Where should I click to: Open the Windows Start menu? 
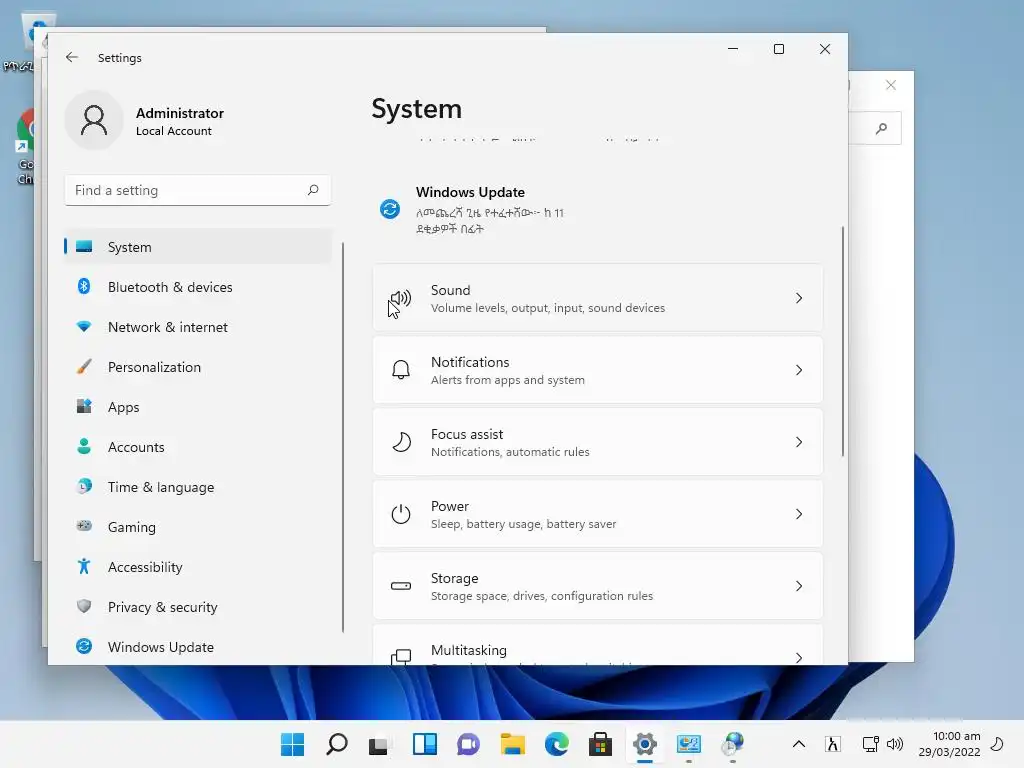(x=293, y=744)
